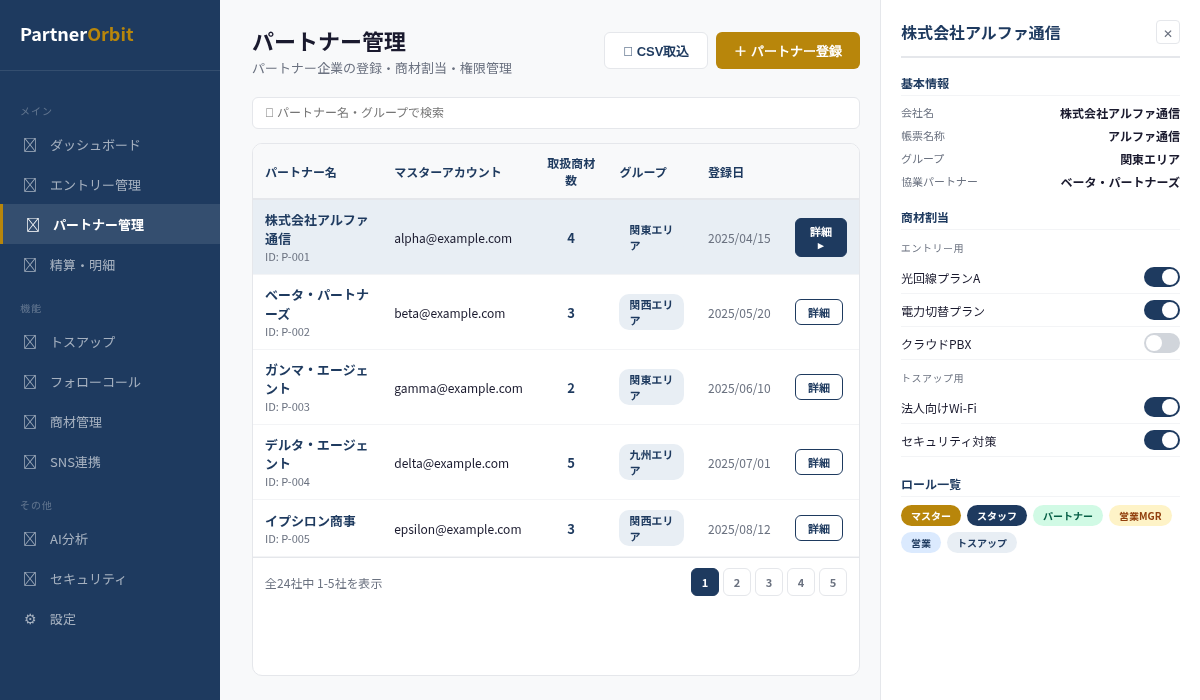Click the SNS連携 sidebar icon

[x=30, y=462]
